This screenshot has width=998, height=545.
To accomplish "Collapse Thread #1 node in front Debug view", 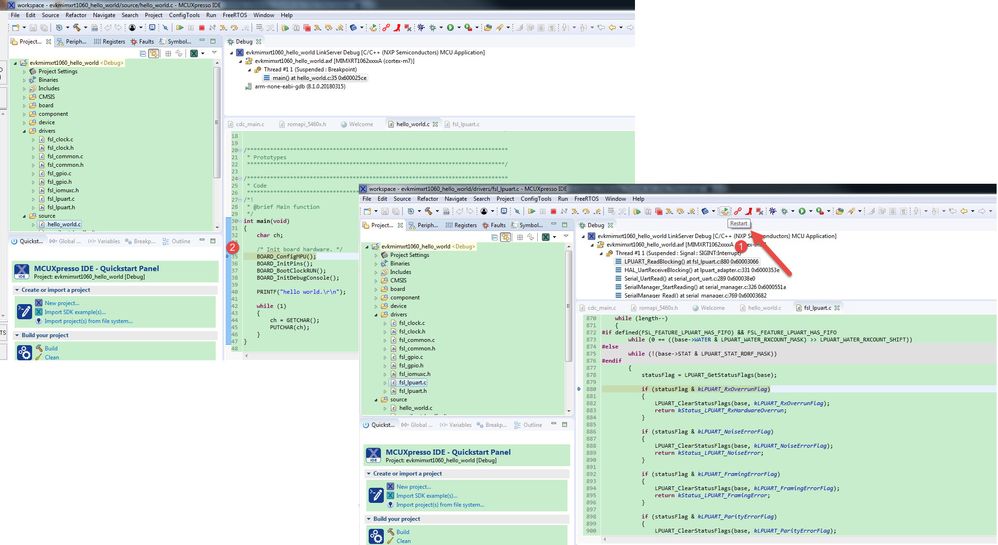I will [x=601, y=253].
